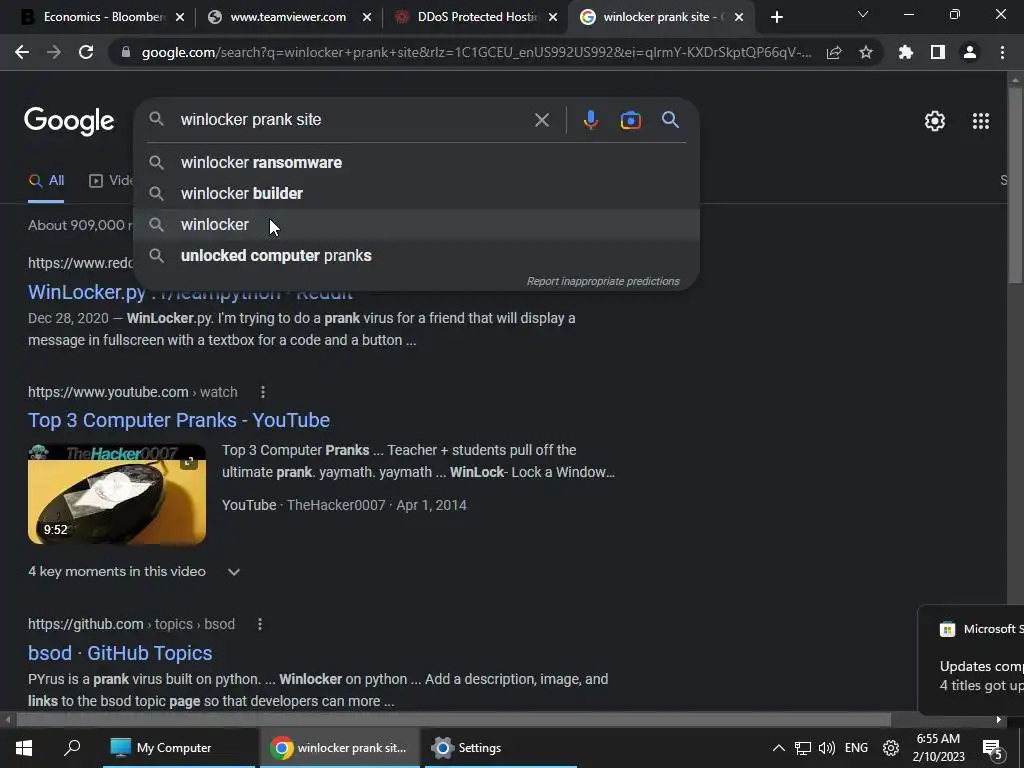Open the Microsoft Store updates notification
This screenshot has height=768, width=1024.
[971, 659]
